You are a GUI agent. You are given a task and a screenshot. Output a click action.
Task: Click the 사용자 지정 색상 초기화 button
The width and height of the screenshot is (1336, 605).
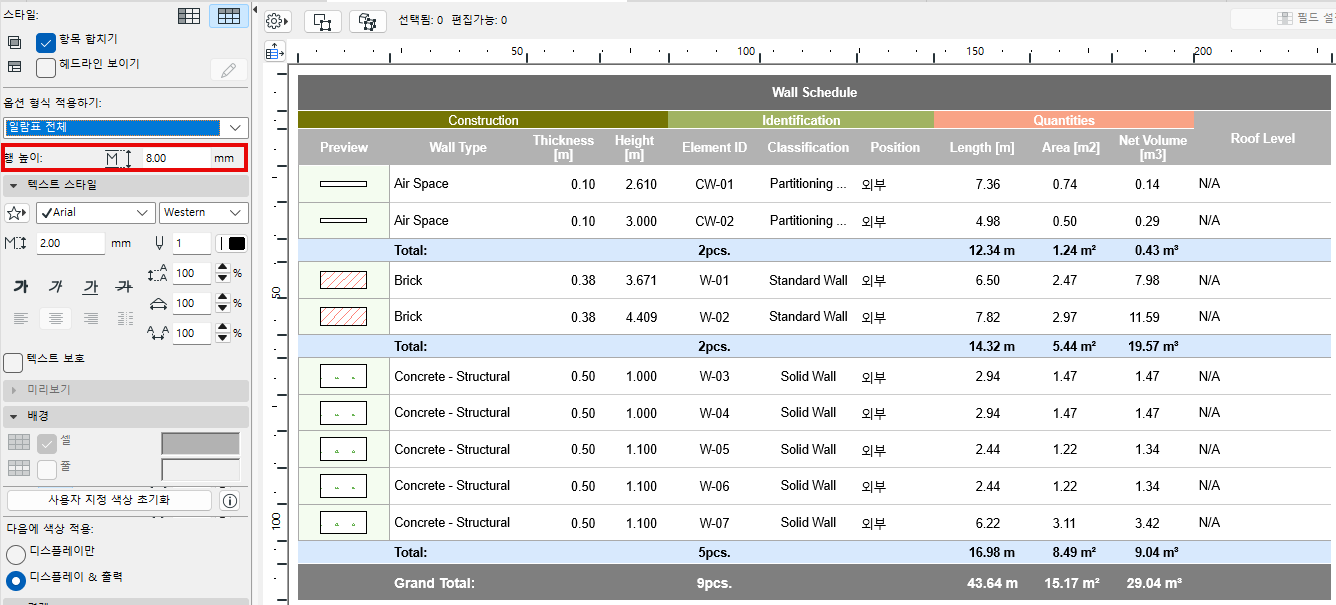[109, 500]
